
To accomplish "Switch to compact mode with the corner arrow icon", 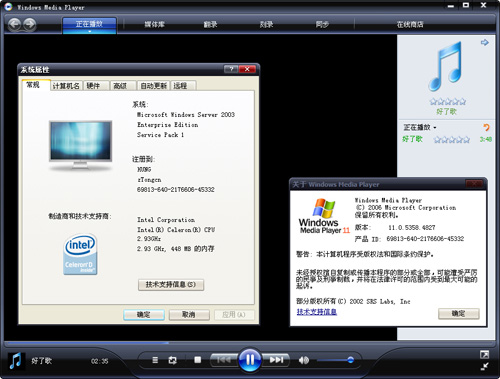I will [485, 366].
